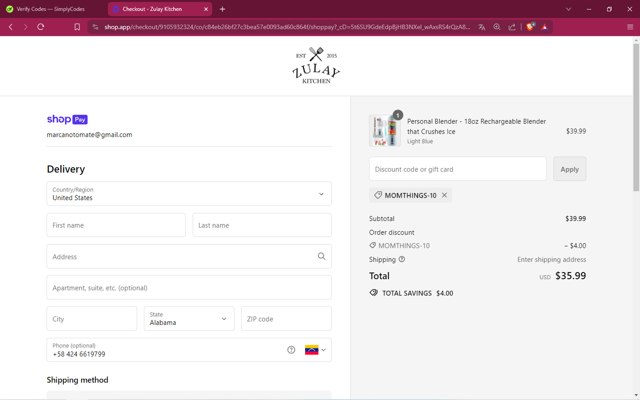640x400 pixels.
Task: Open the zoom magnifier icon in address bar
Action: (497, 27)
